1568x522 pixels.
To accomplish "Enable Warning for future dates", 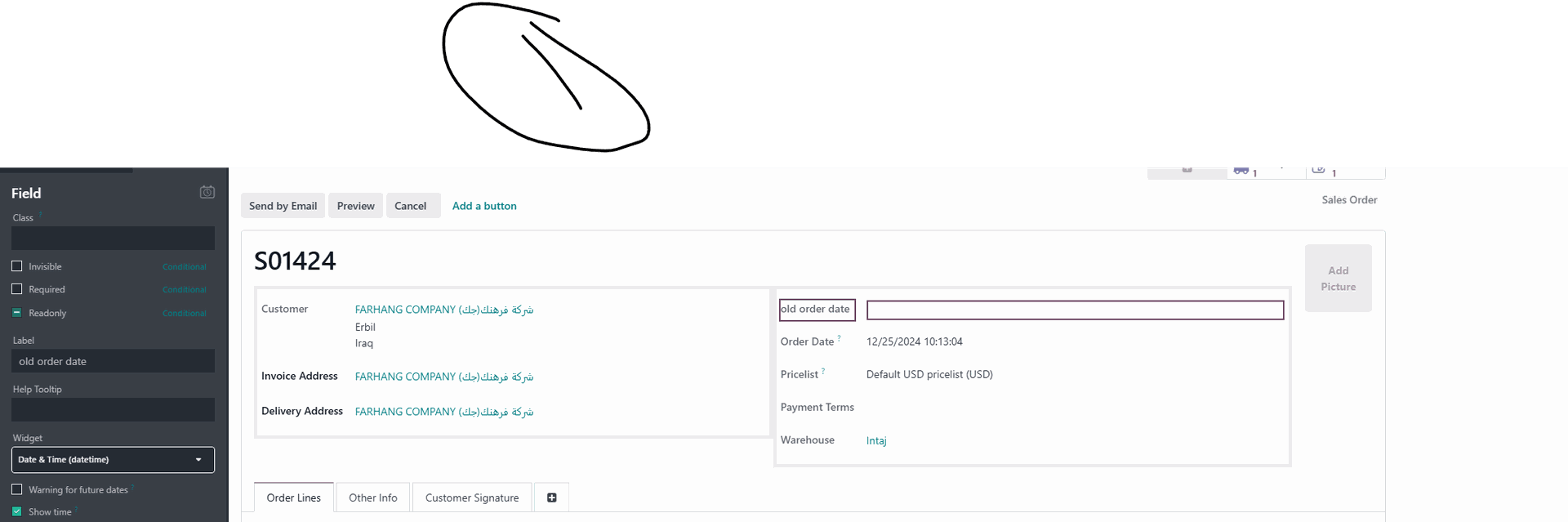I will click(17, 489).
